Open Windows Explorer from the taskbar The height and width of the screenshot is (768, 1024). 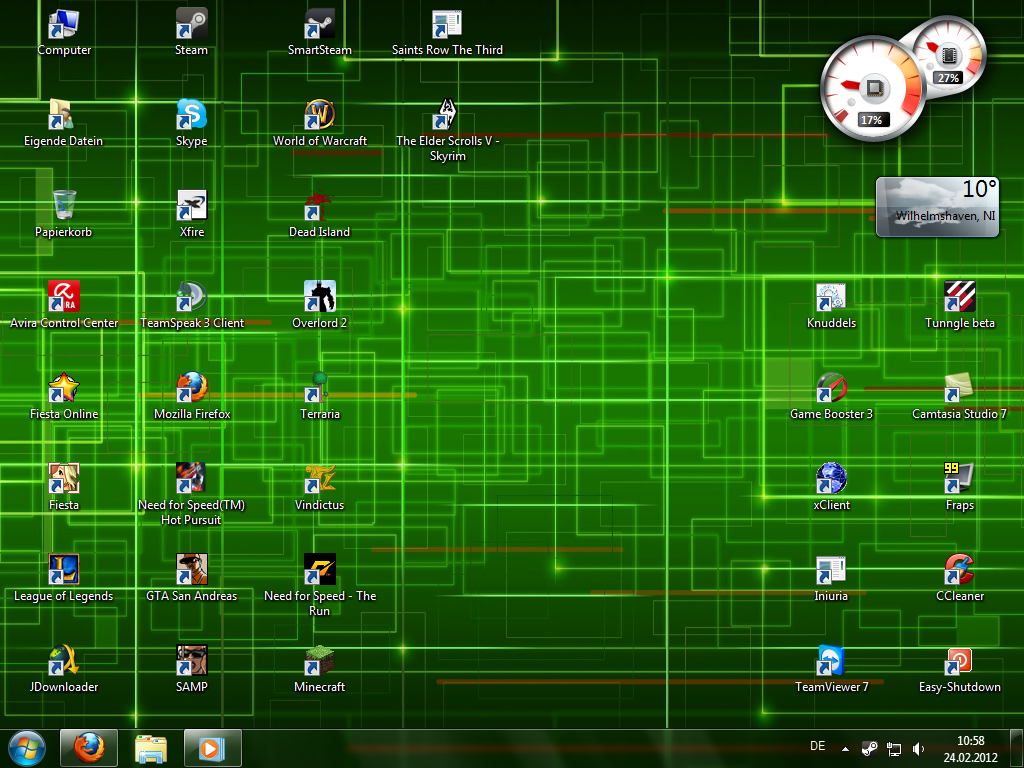[151, 747]
